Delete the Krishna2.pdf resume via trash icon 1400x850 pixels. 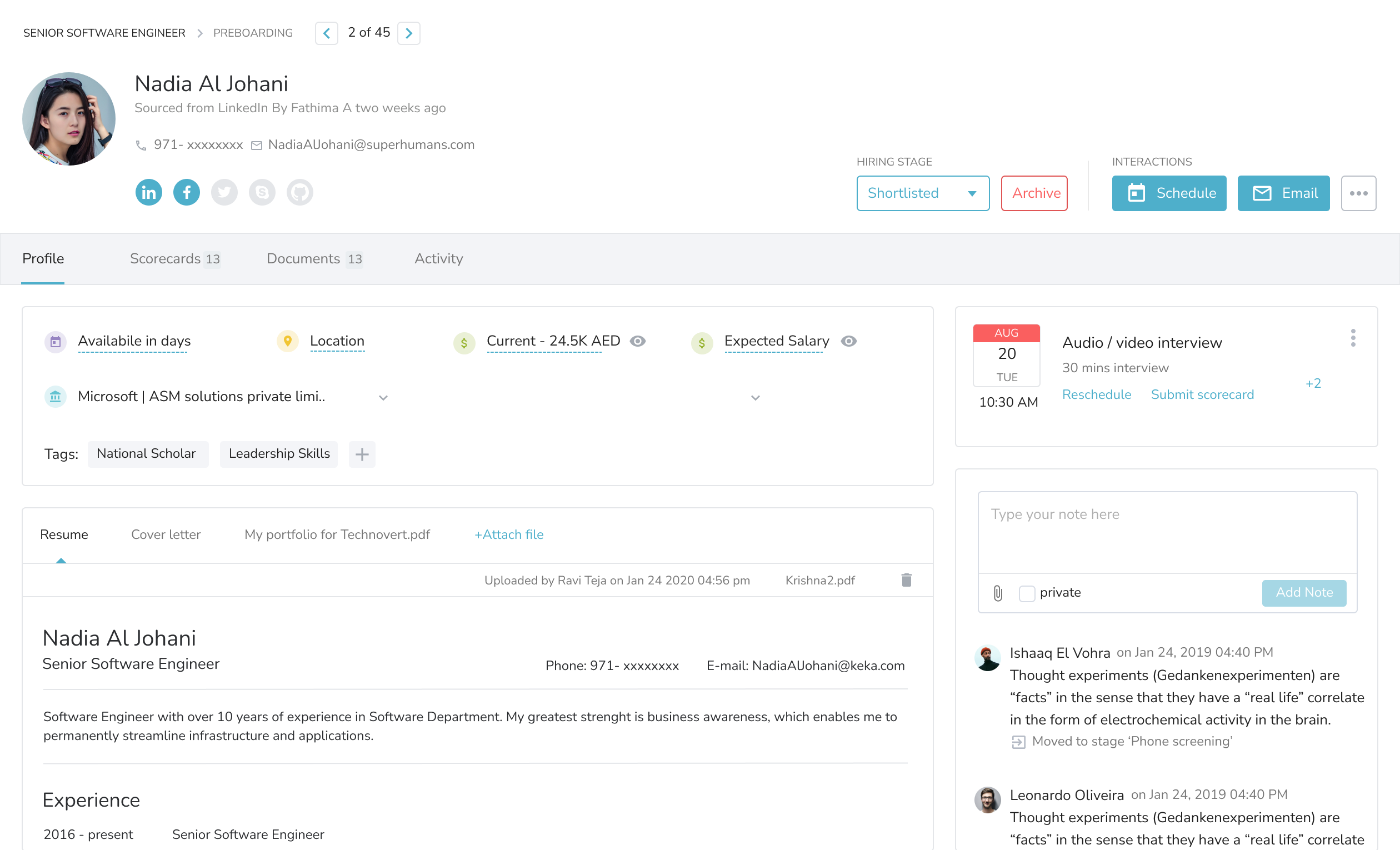coord(907,580)
